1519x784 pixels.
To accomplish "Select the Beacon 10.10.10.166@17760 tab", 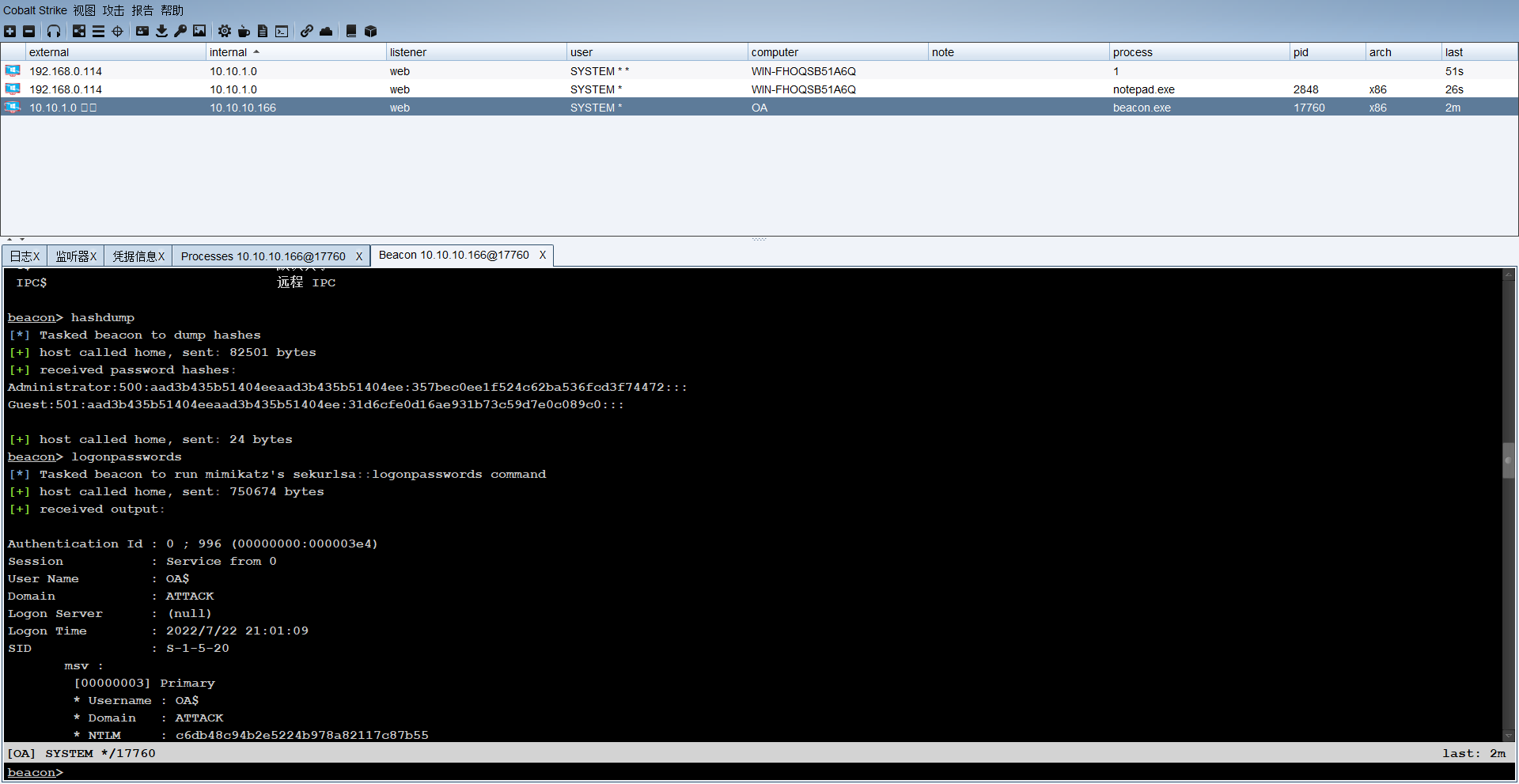I will [x=454, y=255].
